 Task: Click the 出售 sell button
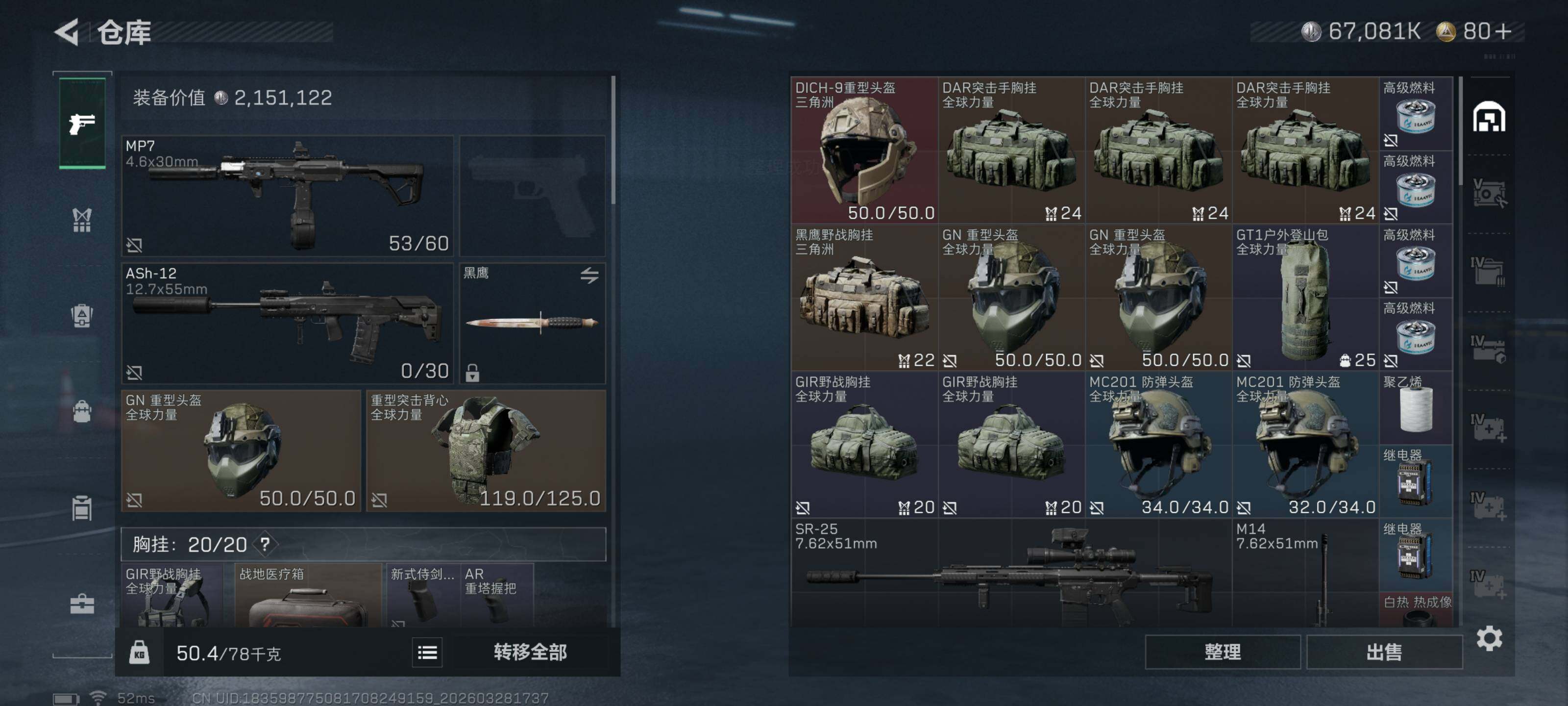point(1384,653)
